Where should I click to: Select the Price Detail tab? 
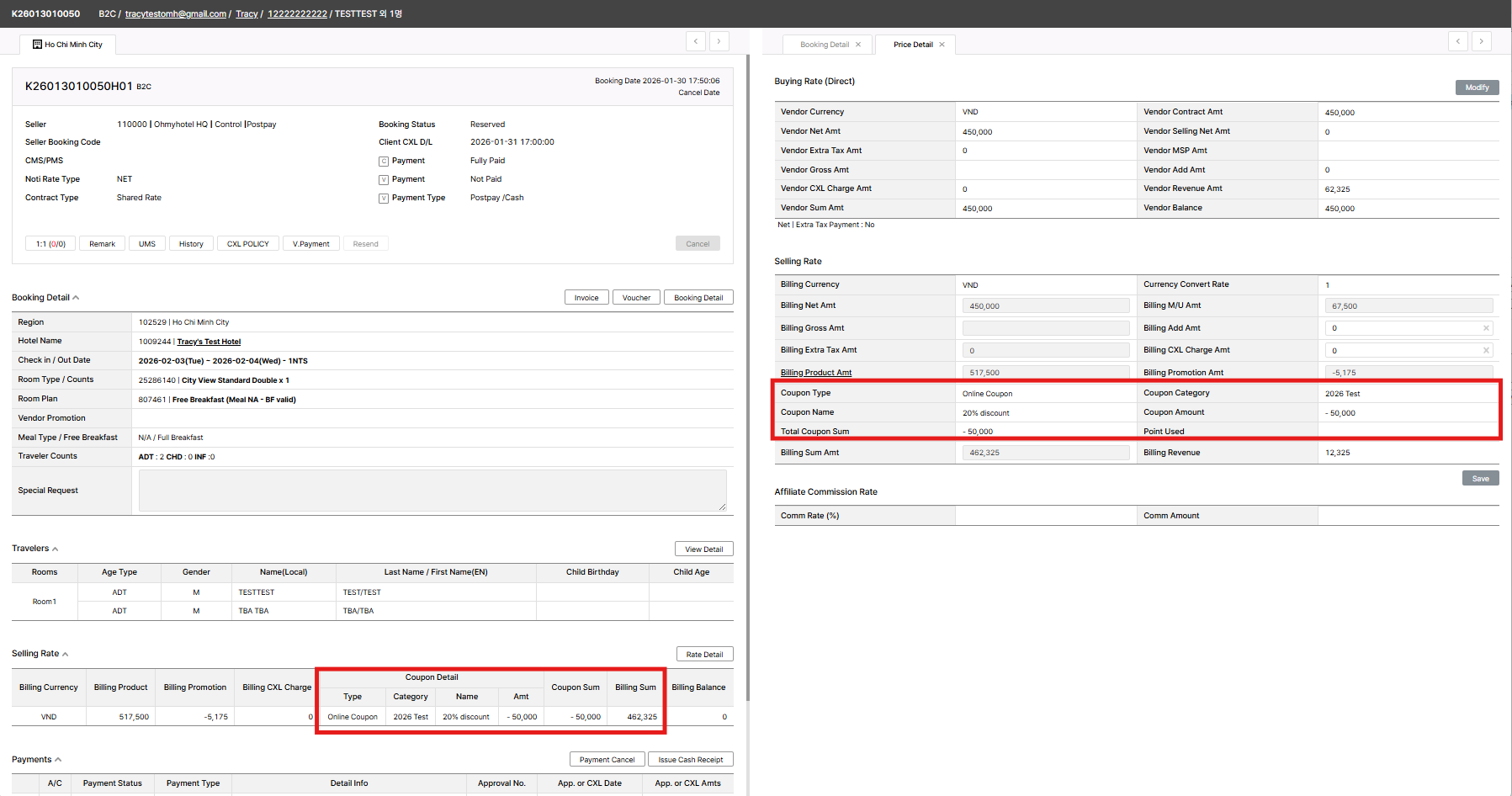tap(913, 45)
